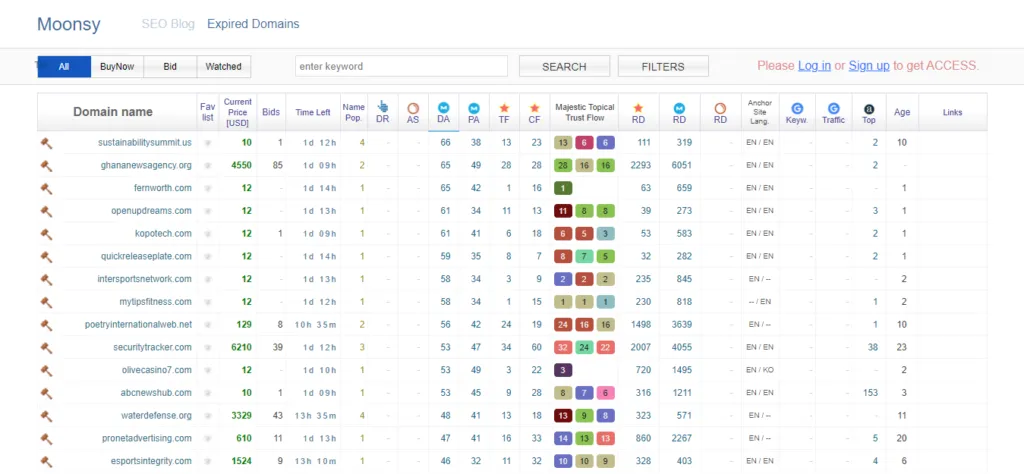Sort by Time Left column header

click(312, 112)
